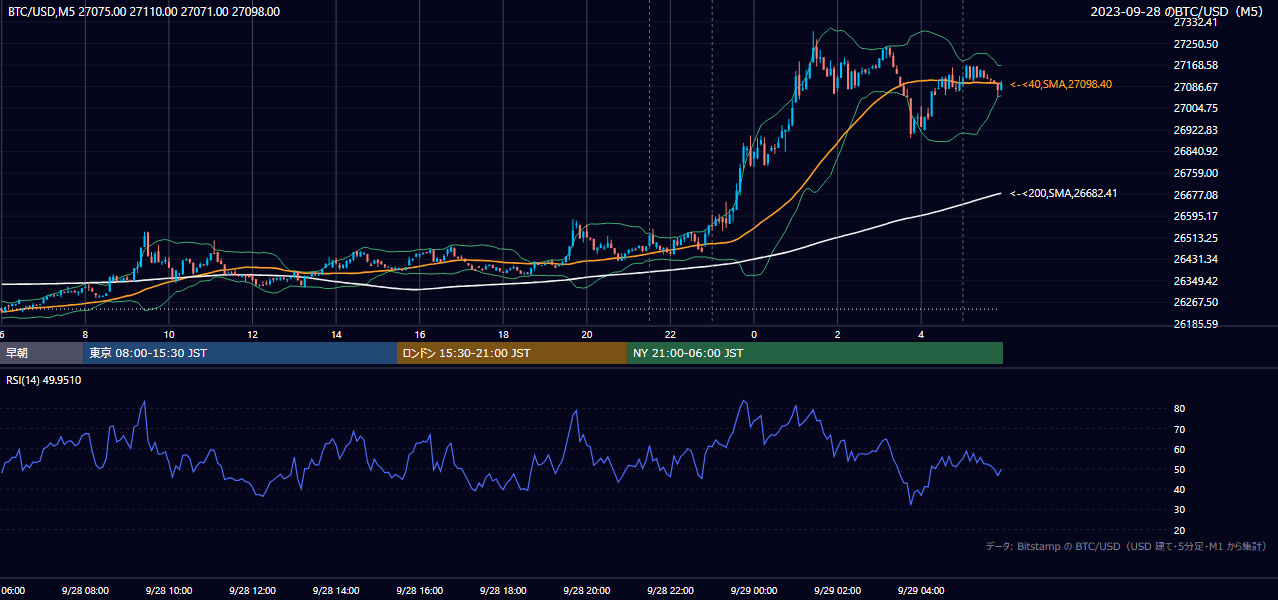Click the 9/28 16:00 time label
Viewport: 1278px width, 600px height.
(x=419, y=590)
